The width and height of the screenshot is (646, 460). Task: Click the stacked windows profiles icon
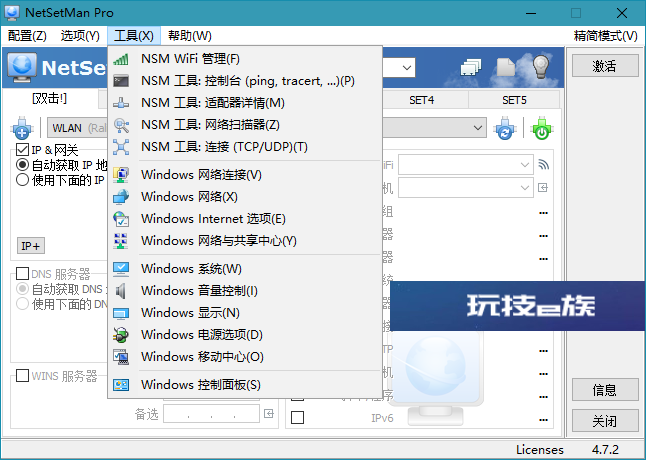(471, 67)
